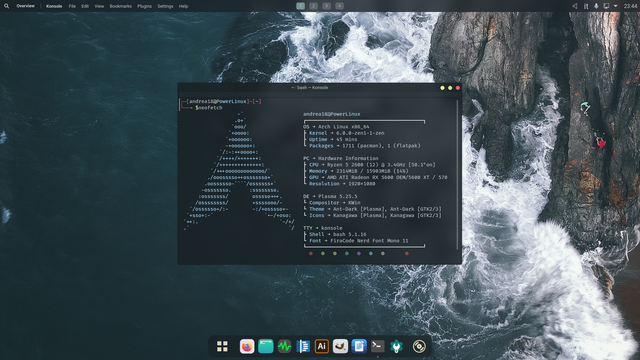Open the View menu
This screenshot has height=360, width=640.
pos(99,6)
